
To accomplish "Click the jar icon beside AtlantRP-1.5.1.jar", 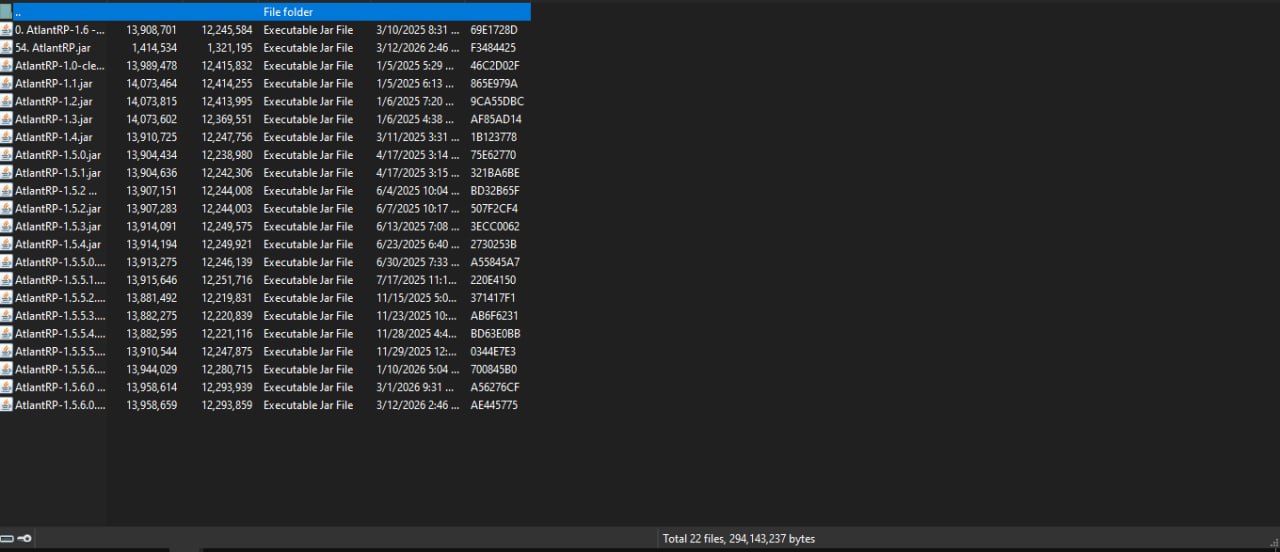I will 6,173.
